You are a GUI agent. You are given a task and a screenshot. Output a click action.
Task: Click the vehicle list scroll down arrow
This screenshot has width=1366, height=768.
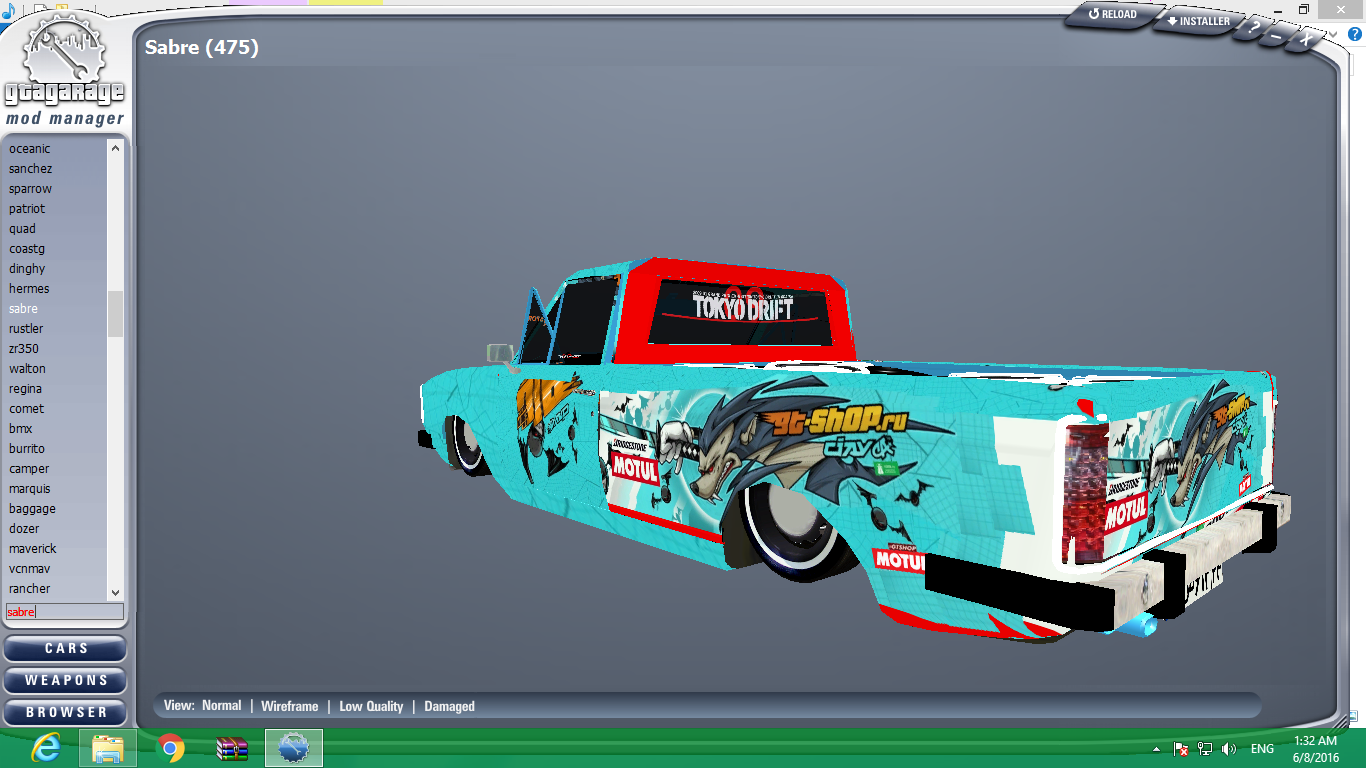click(115, 592)
